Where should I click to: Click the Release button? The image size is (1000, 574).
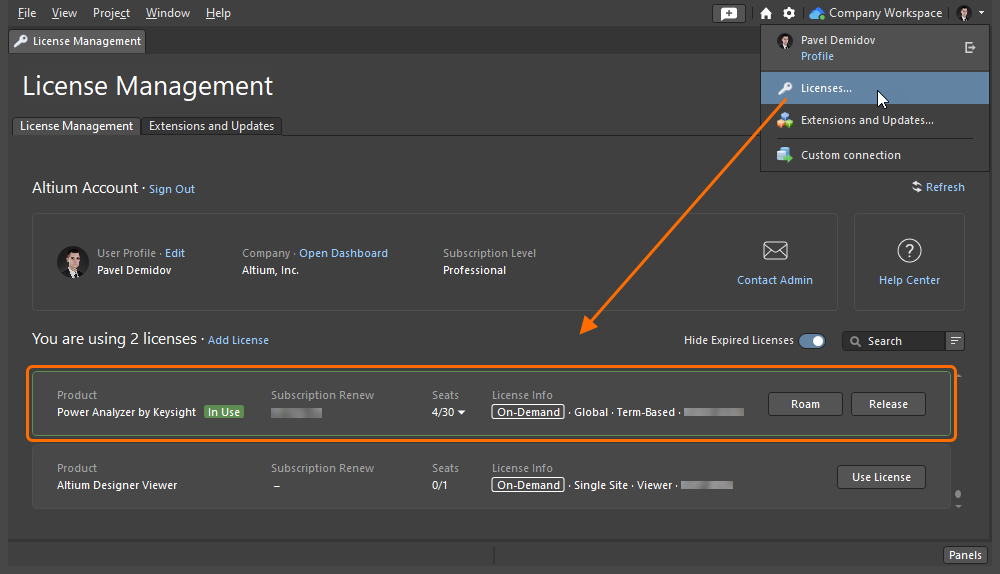pyautogui.click(x=888, y=404)
